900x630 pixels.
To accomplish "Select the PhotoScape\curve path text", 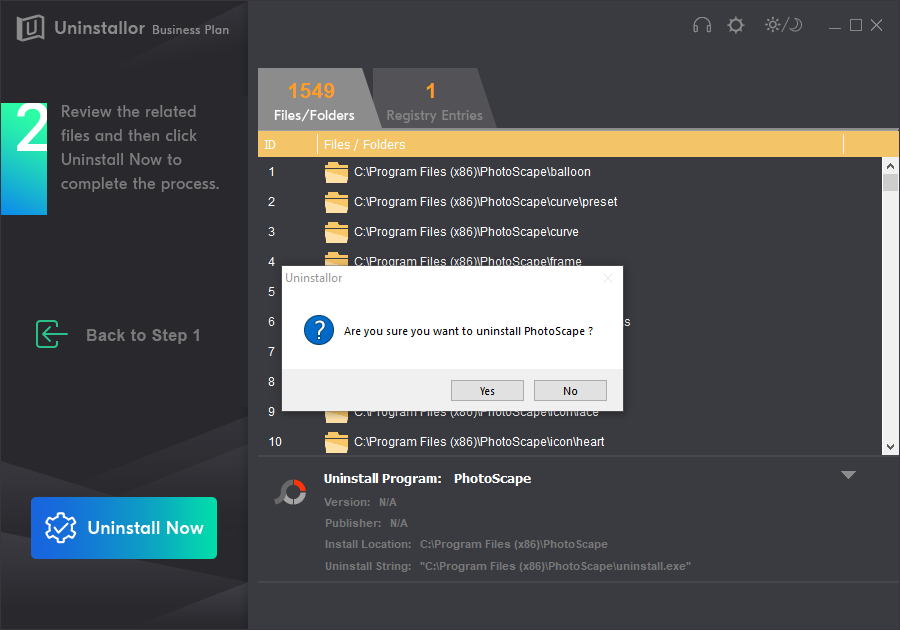I will click(466, 231).
